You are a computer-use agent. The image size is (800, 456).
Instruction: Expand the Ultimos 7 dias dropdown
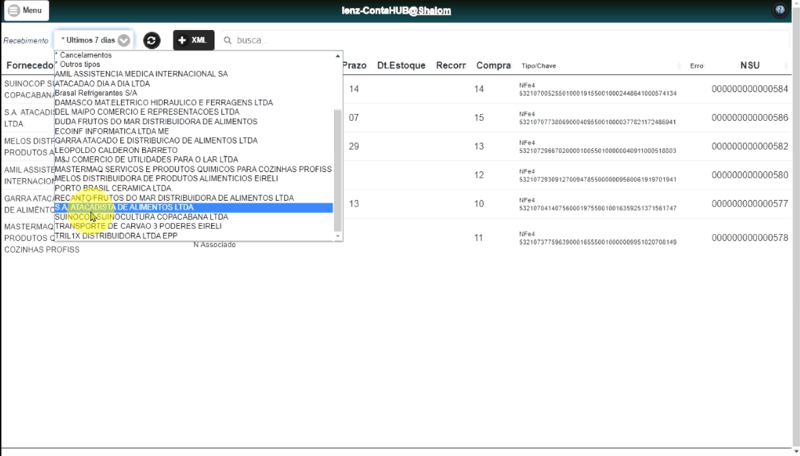94,40
